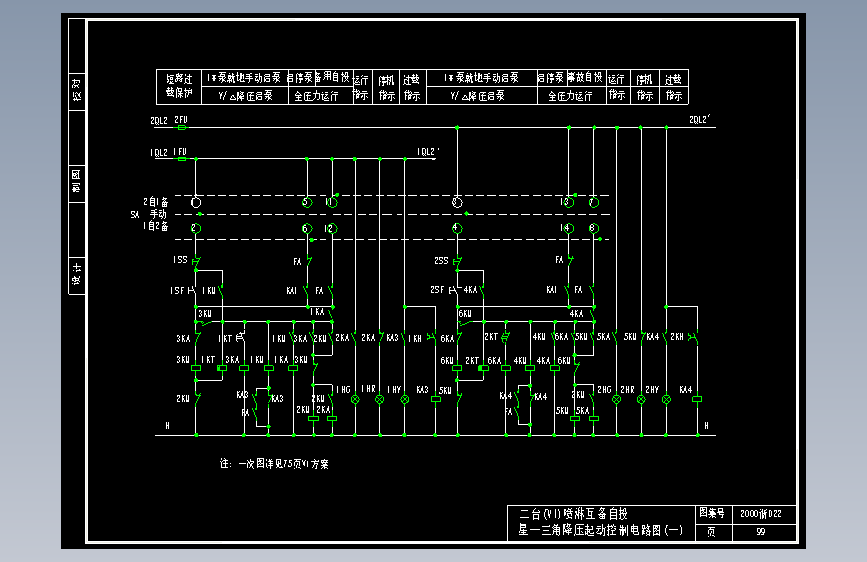Click the 1HG lamp label
Viewport: 867px width, 562px height.
pos(343,390)
